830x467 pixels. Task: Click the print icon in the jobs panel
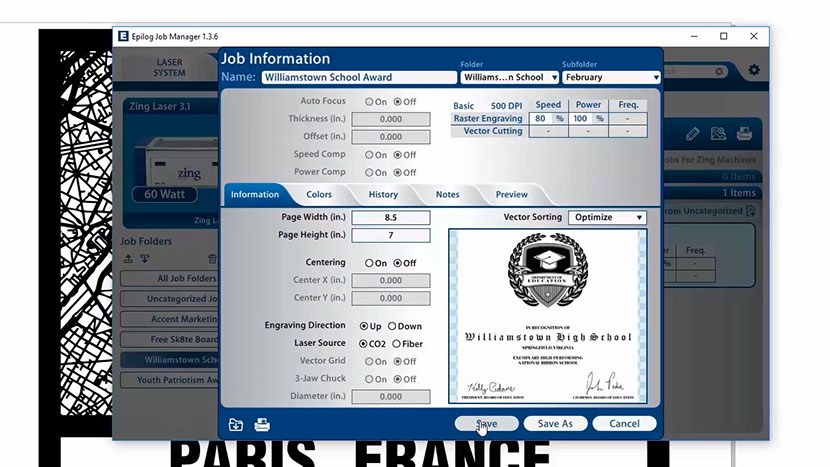click(x=744, y=133)
